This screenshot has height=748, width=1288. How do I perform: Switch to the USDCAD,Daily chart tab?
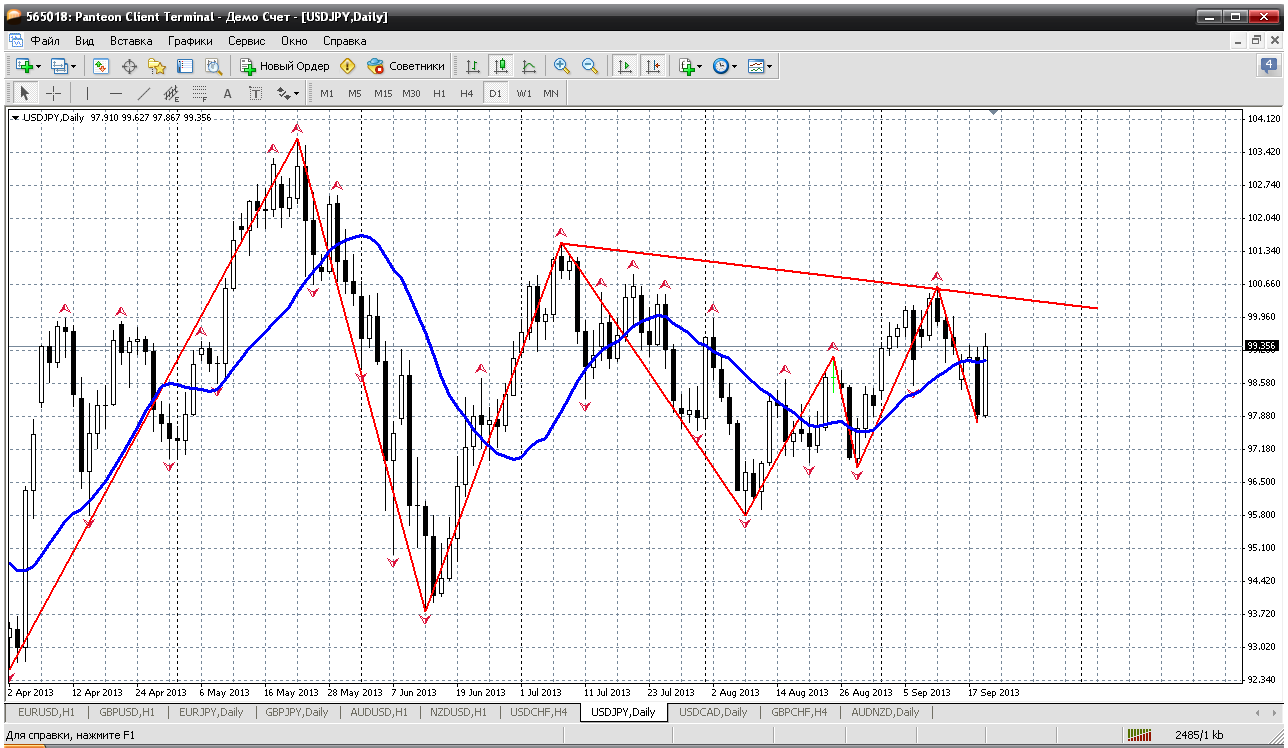tap(712, 712)
